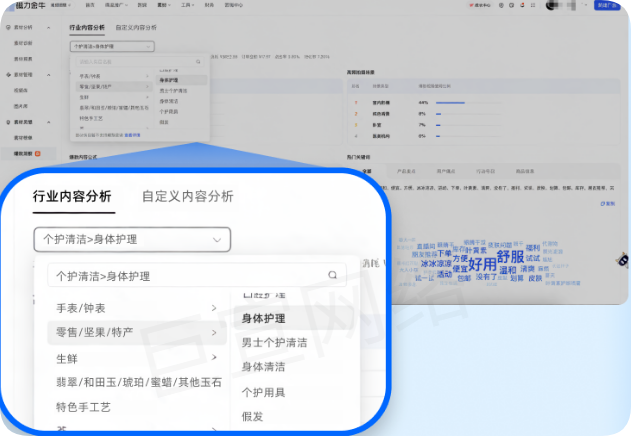
Task: Click the diamond icon beside 素材管理 in the sidebar
Action: 8,74
